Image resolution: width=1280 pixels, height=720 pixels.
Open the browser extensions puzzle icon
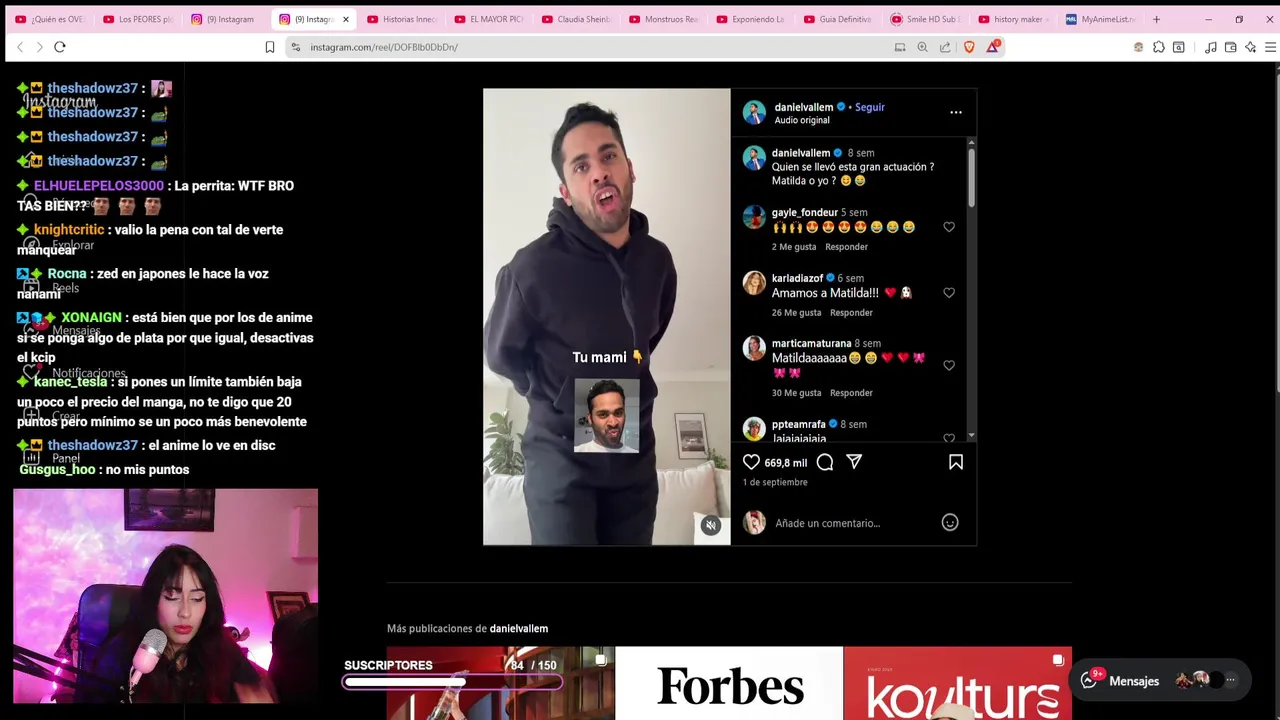tap(1158, 47)
